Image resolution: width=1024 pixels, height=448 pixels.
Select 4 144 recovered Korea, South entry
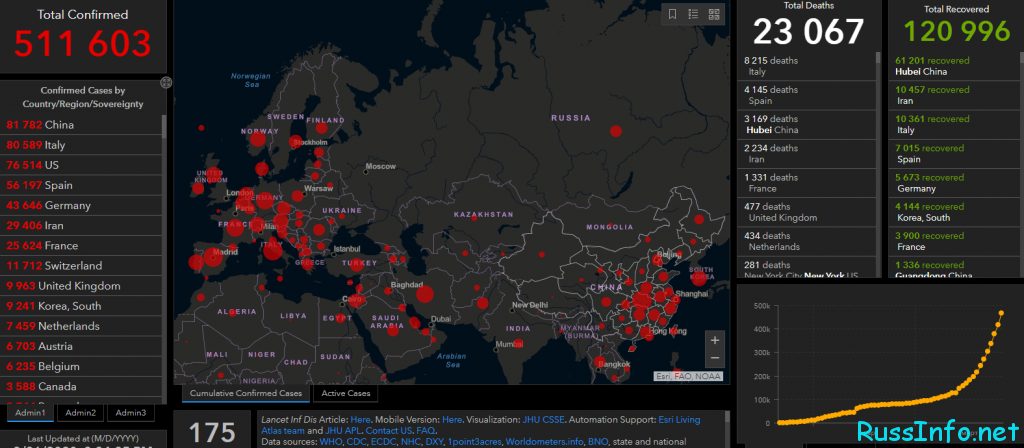953,212
